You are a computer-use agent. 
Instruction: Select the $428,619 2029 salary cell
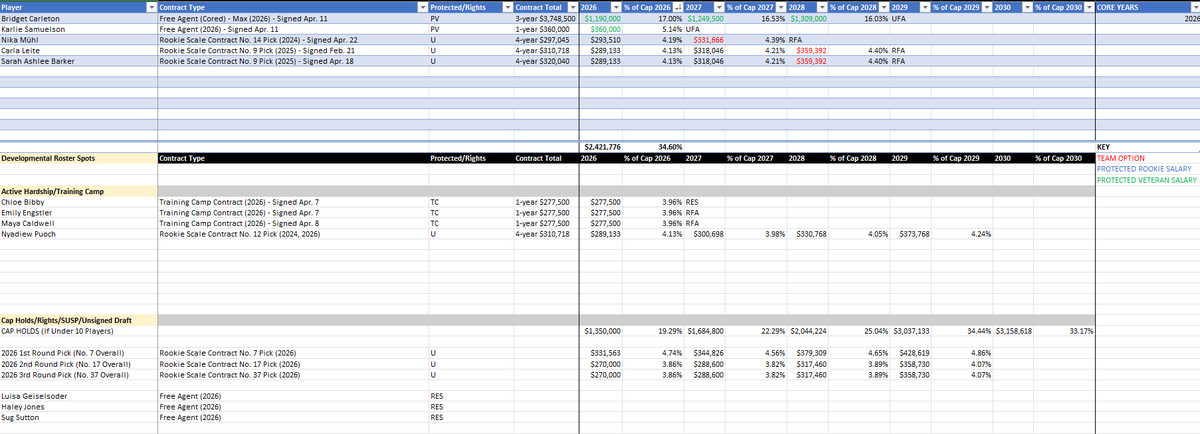point(910,353)
